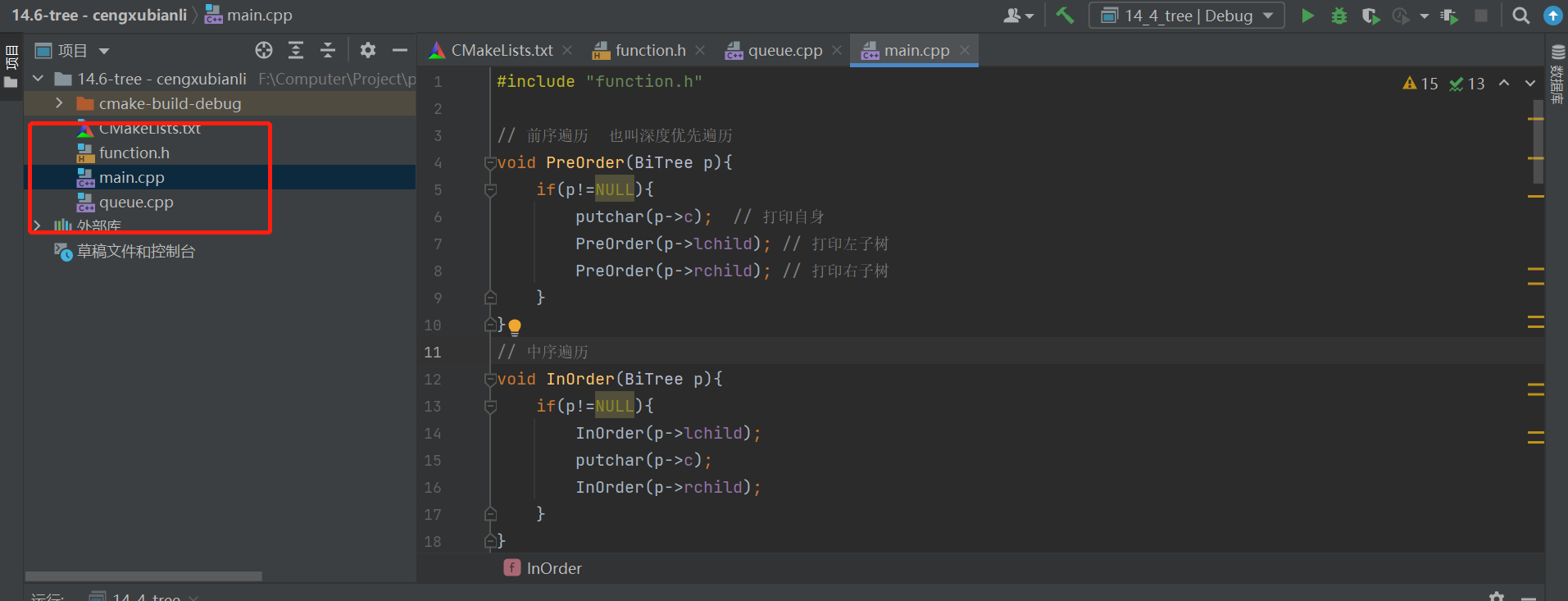Open Project sidebar tool button

11,67
